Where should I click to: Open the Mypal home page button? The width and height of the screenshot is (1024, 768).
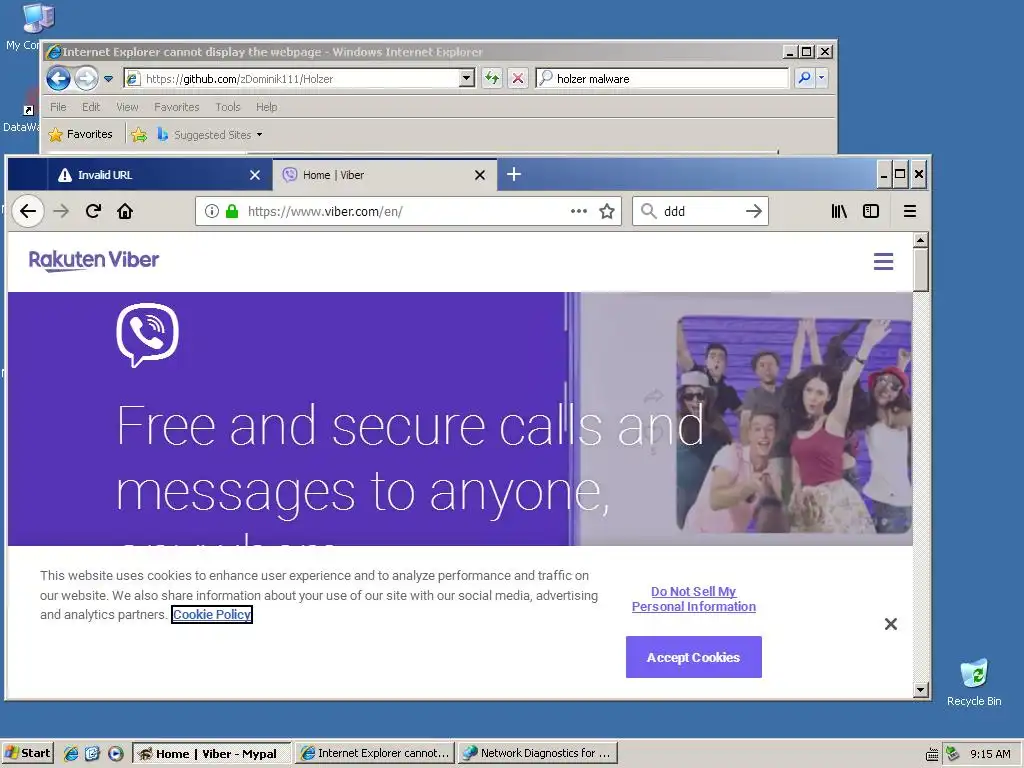click(x=125, y=211)
